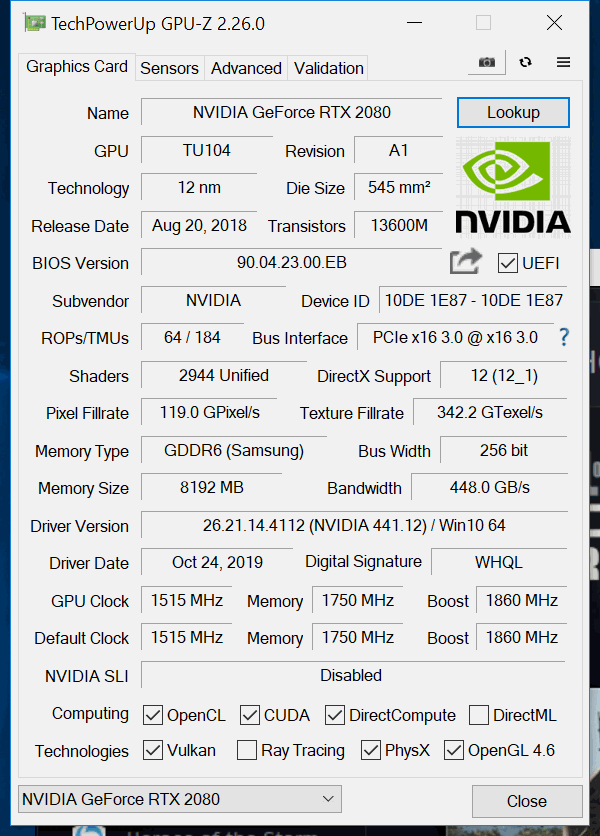This screenshot has width=600, height=836.
Task: Close the window with the X button
Action: click(554, 23)
